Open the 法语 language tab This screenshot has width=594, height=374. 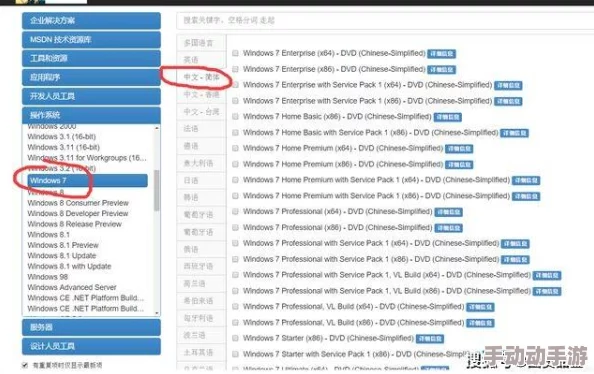201,129
